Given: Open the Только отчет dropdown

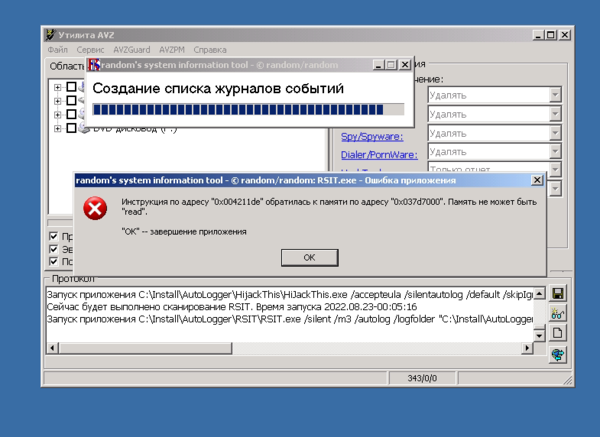Looking at the screenshot, I should click(555, 168).
